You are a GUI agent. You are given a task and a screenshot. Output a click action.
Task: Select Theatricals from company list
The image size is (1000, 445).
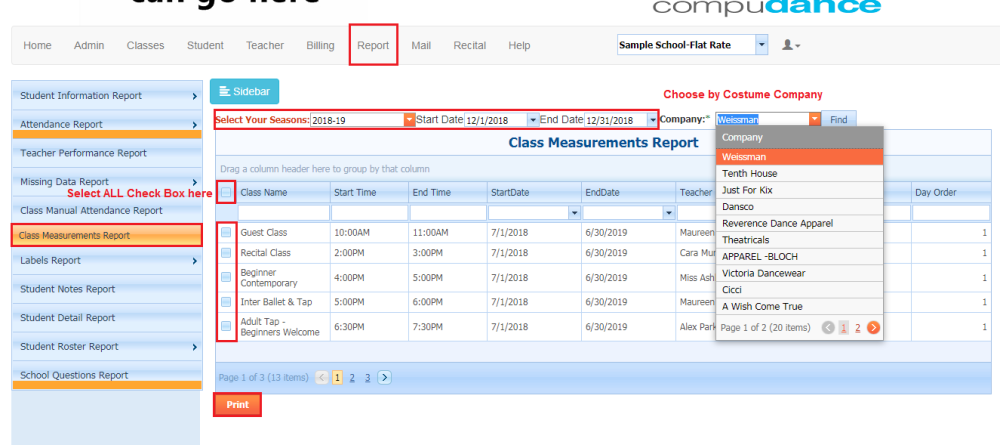[x=799, y=240]
